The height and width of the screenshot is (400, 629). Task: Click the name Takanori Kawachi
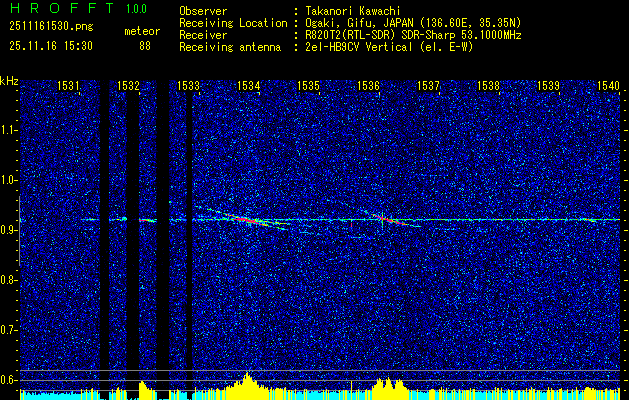(352, 11)
